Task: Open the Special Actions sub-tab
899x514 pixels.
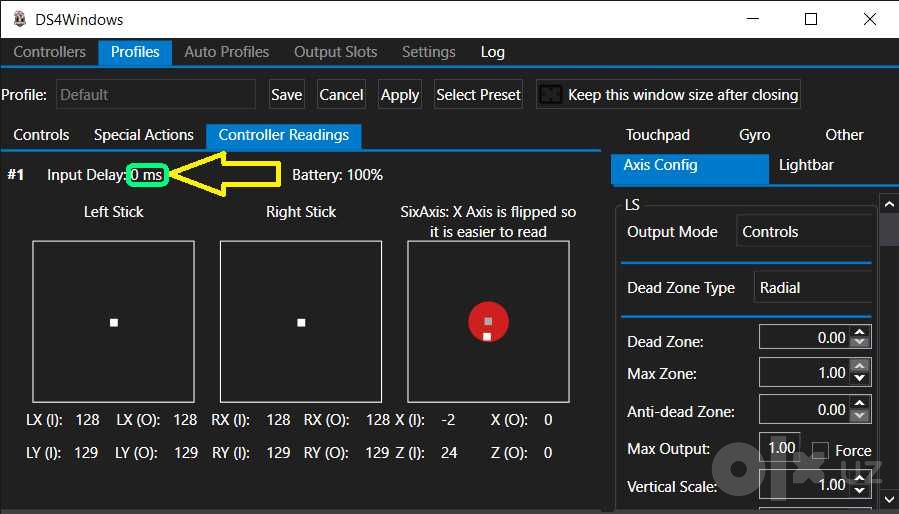Action: click(x=143, y=135)
